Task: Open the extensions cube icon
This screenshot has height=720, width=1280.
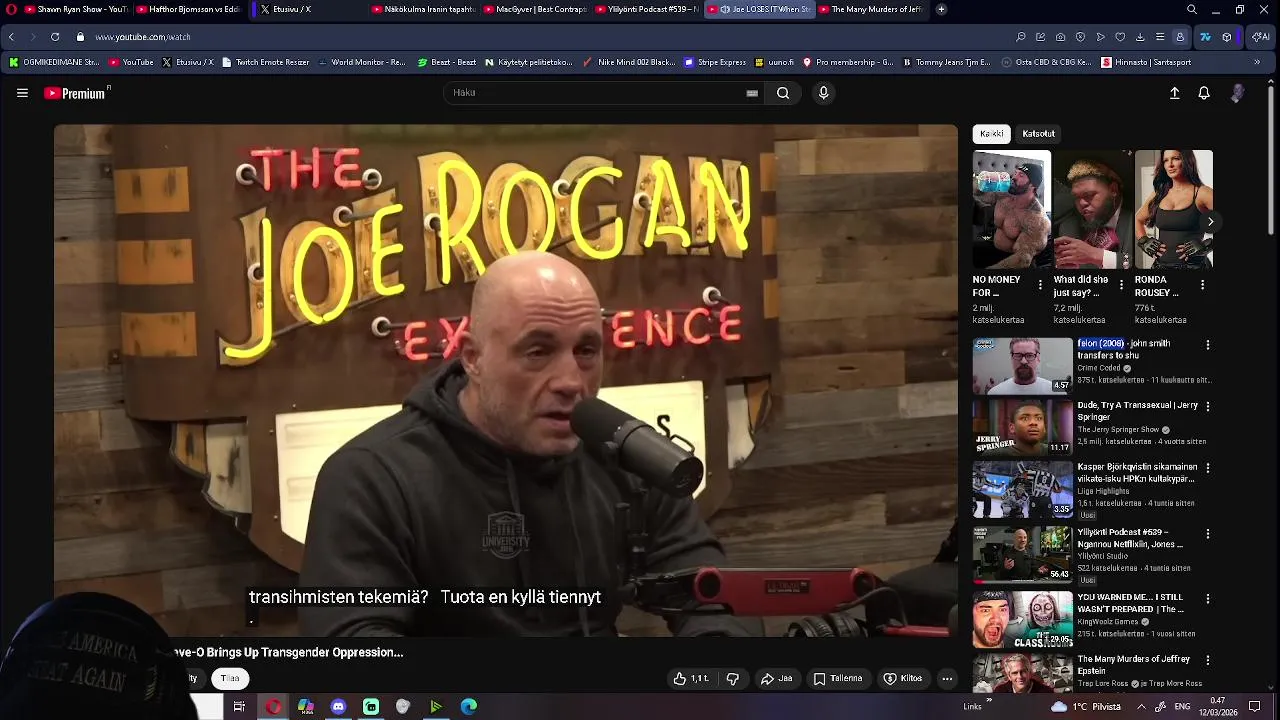Action: coord(1227,37)
